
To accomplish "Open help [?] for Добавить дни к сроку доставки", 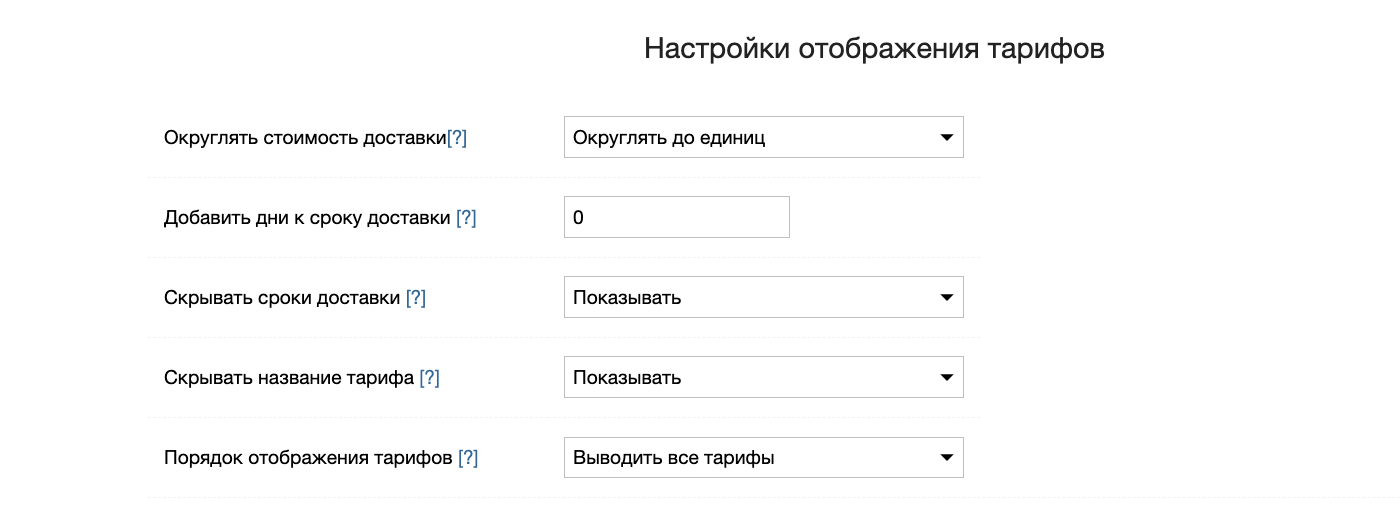I will click(466, 218).
